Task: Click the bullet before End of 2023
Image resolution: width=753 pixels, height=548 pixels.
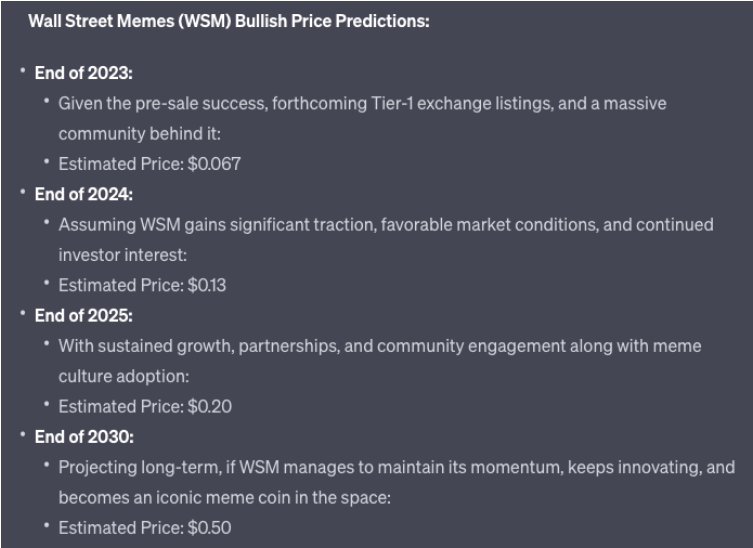Action: (23, 71)
